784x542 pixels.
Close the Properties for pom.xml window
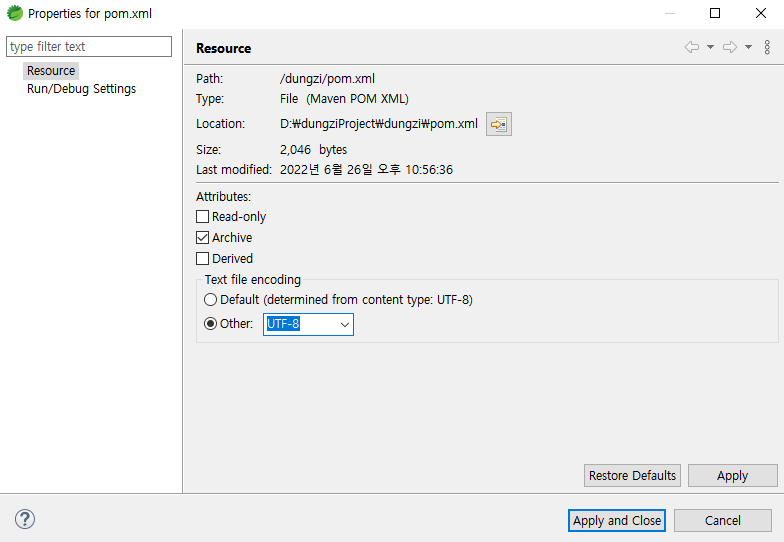[760, 13]
